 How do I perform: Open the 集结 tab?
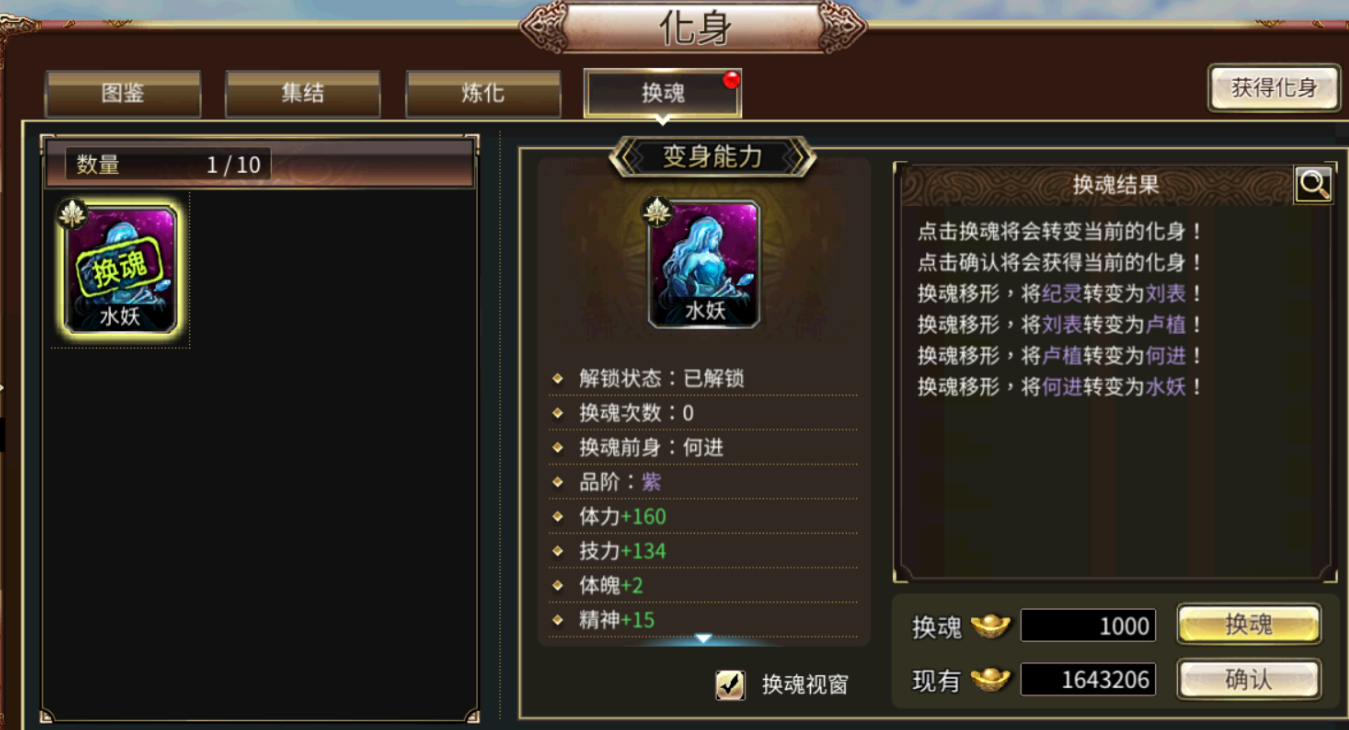pos(302,94)
